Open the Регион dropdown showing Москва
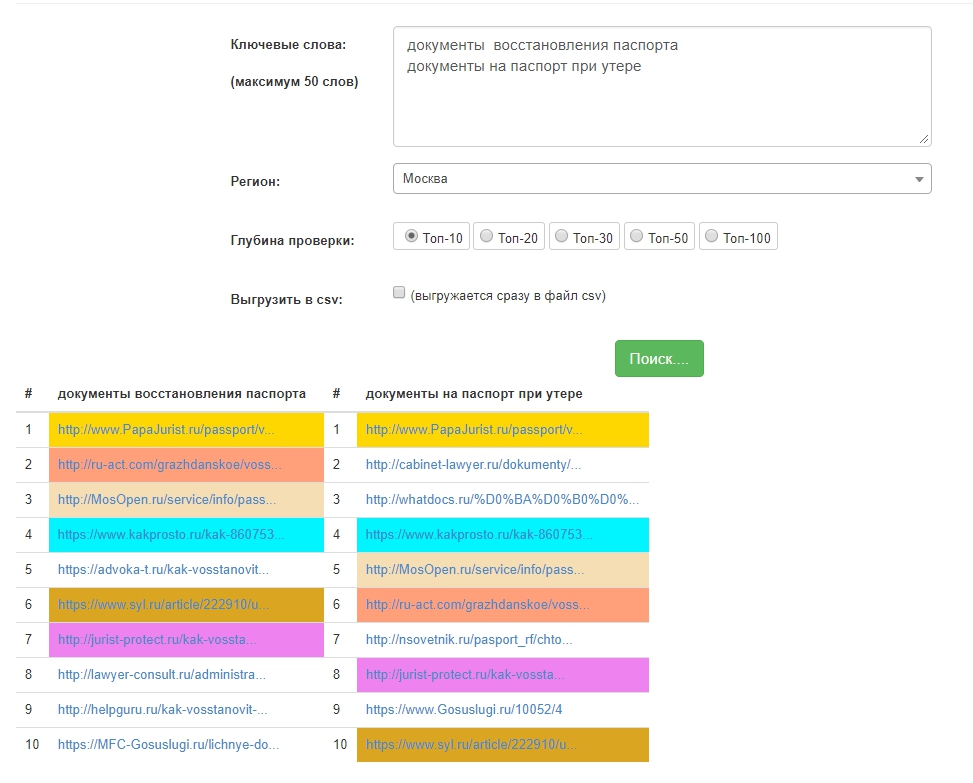 tap(660, 179)
